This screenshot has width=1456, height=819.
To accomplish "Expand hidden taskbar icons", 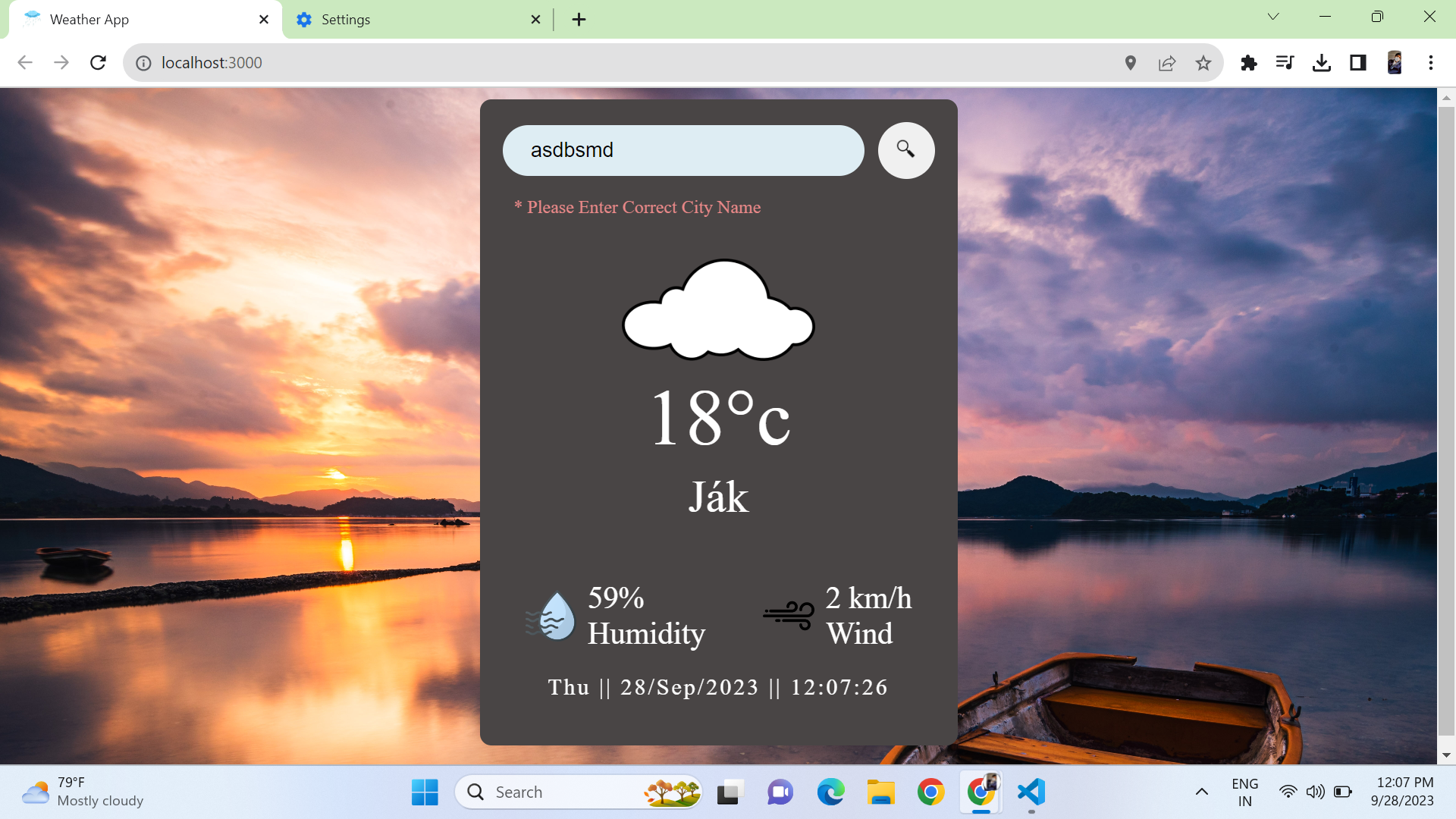I will 1201,792.
